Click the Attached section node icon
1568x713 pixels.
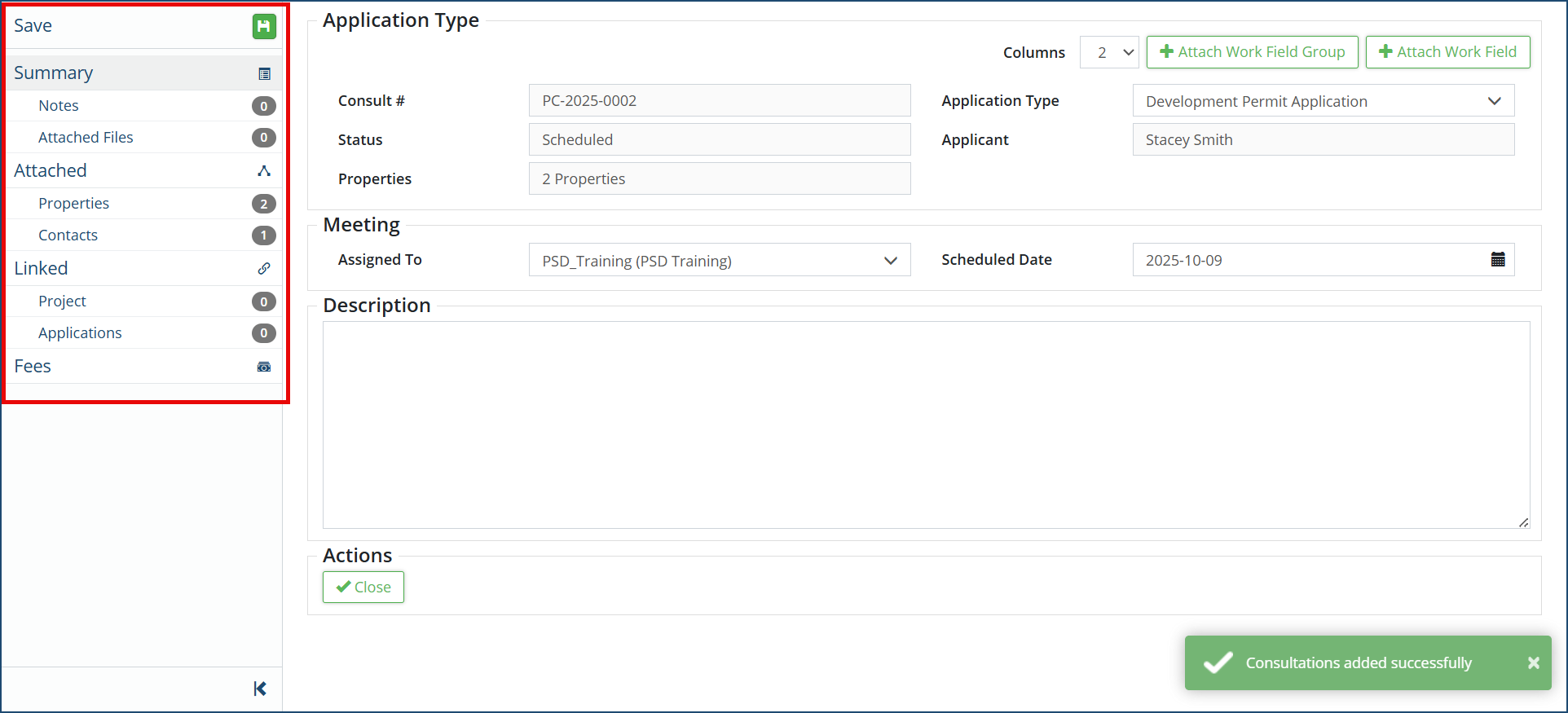[x=264, y=171]
